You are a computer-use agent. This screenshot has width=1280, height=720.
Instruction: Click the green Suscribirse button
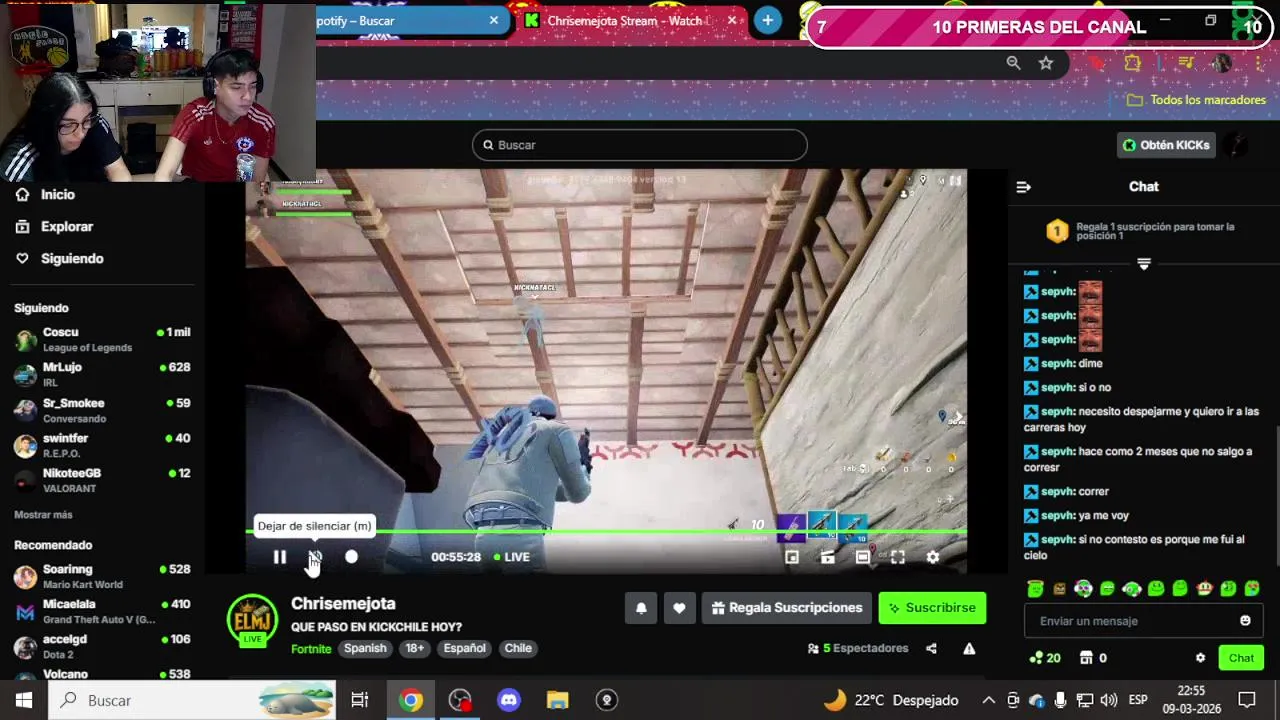pyautogui.click(x=932, y=608)
